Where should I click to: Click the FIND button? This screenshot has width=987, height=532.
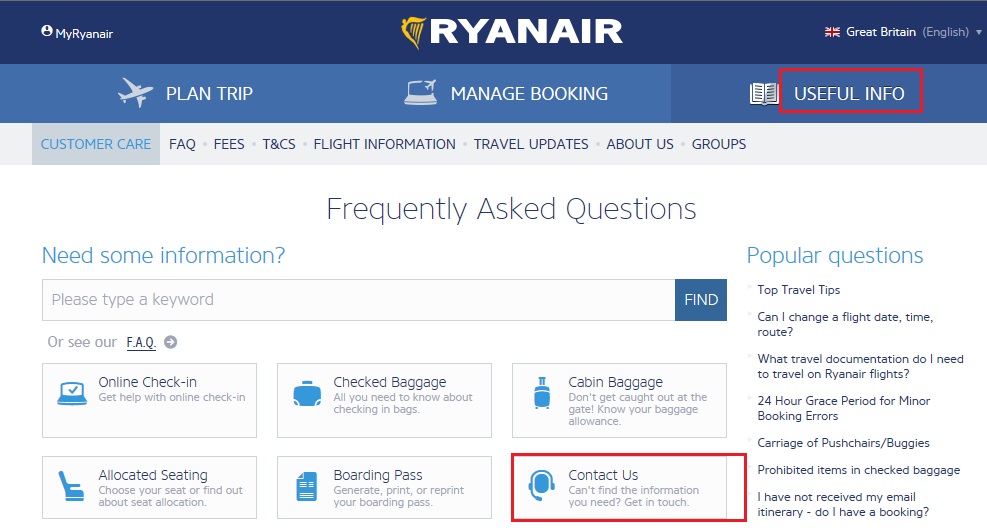[x=701, y=300]
